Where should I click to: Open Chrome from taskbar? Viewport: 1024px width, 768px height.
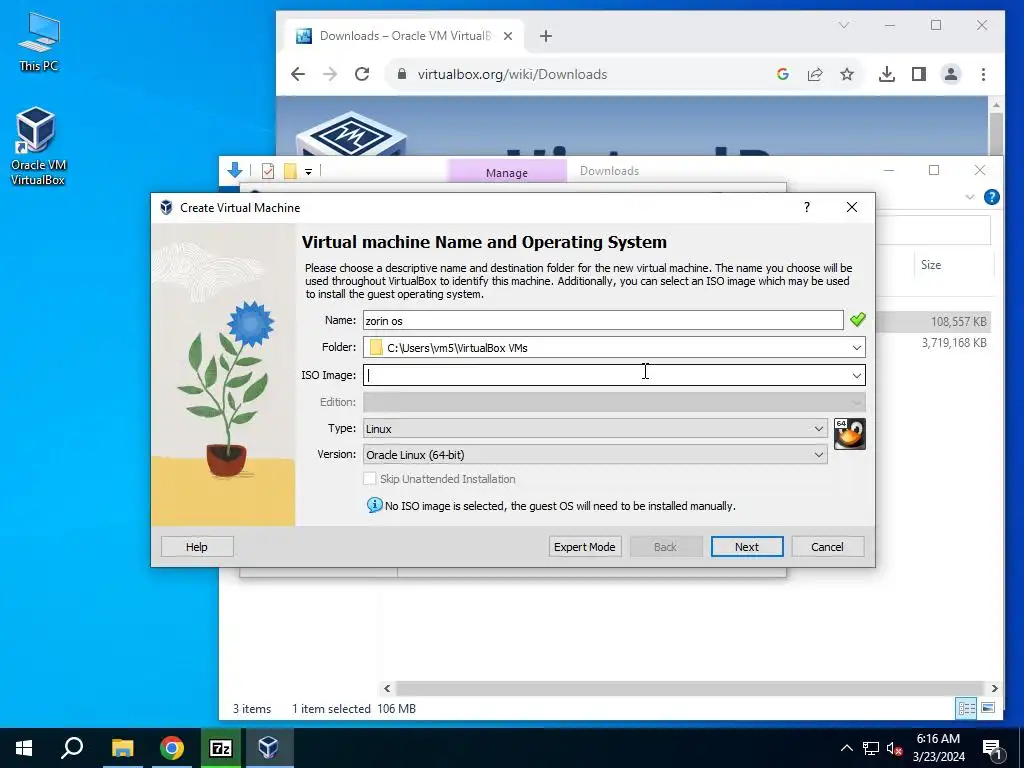click(172, 748)
